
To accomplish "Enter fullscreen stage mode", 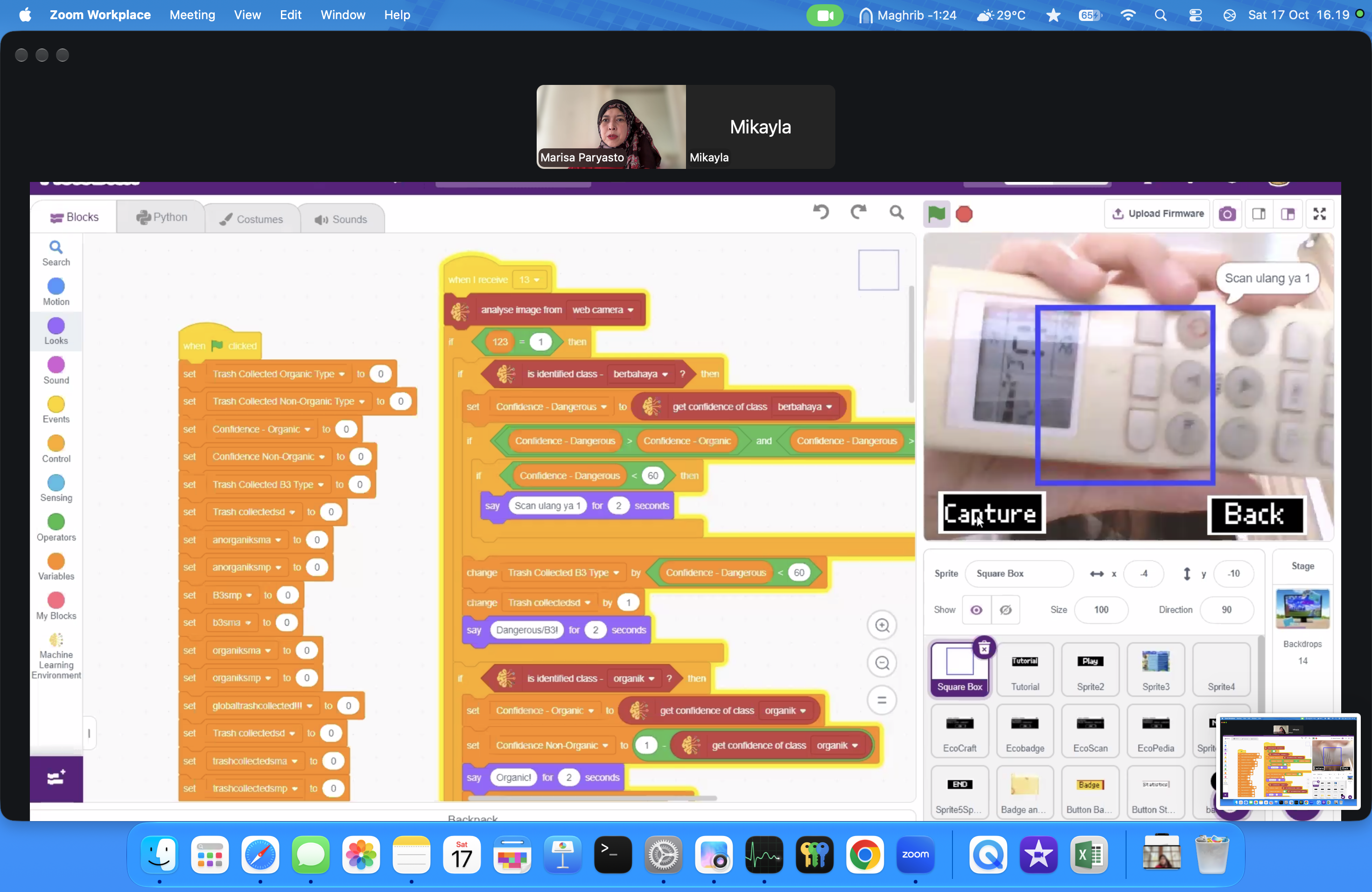I will 1319,214.
